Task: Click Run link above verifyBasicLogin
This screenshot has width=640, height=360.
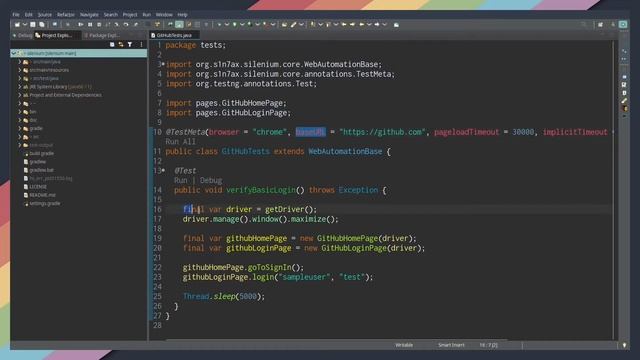Action: (x=180, y=180)
